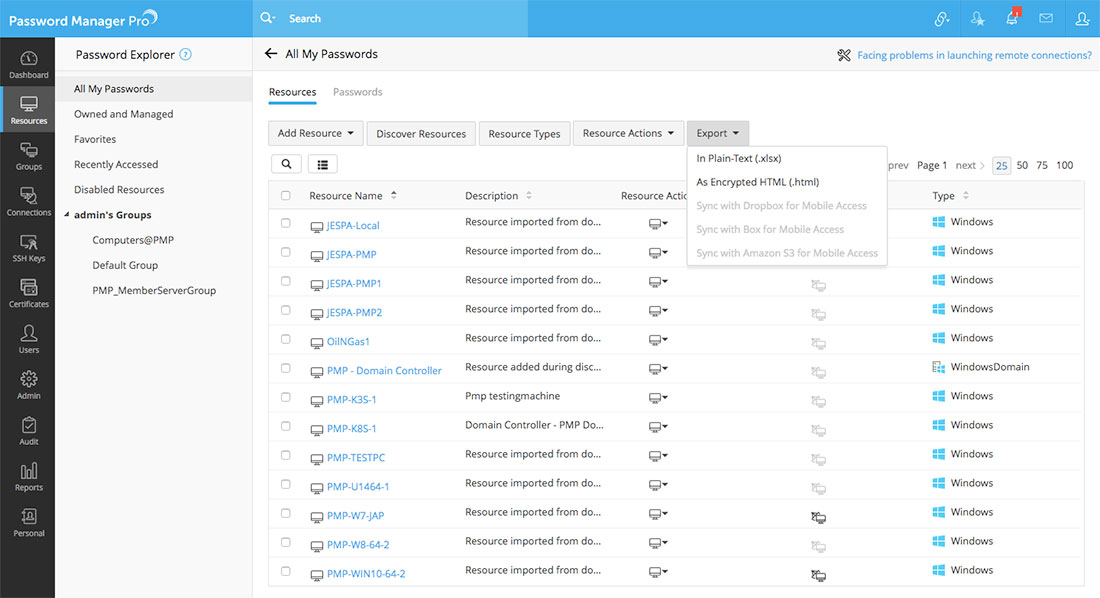Screen dimensions: 1100x598
Task: Choose In Plain-Text (.xlsx) export option
Action: (739, 158)
